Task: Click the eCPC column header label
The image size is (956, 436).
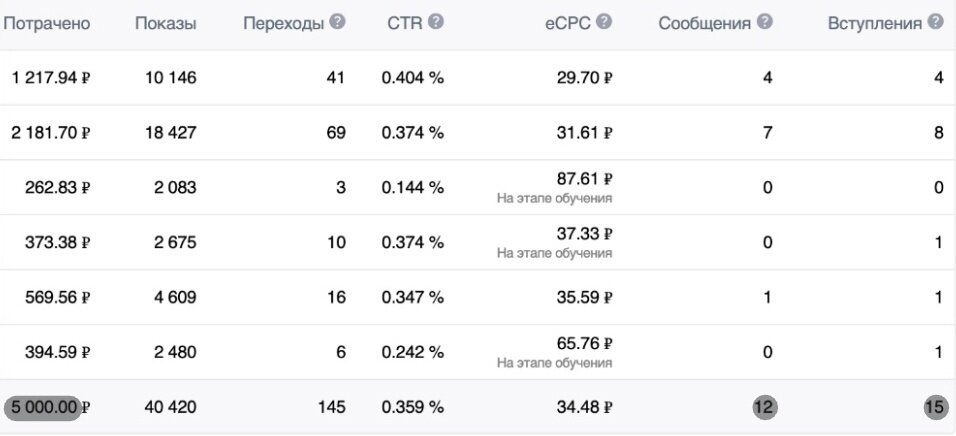Action: [568, 23]
